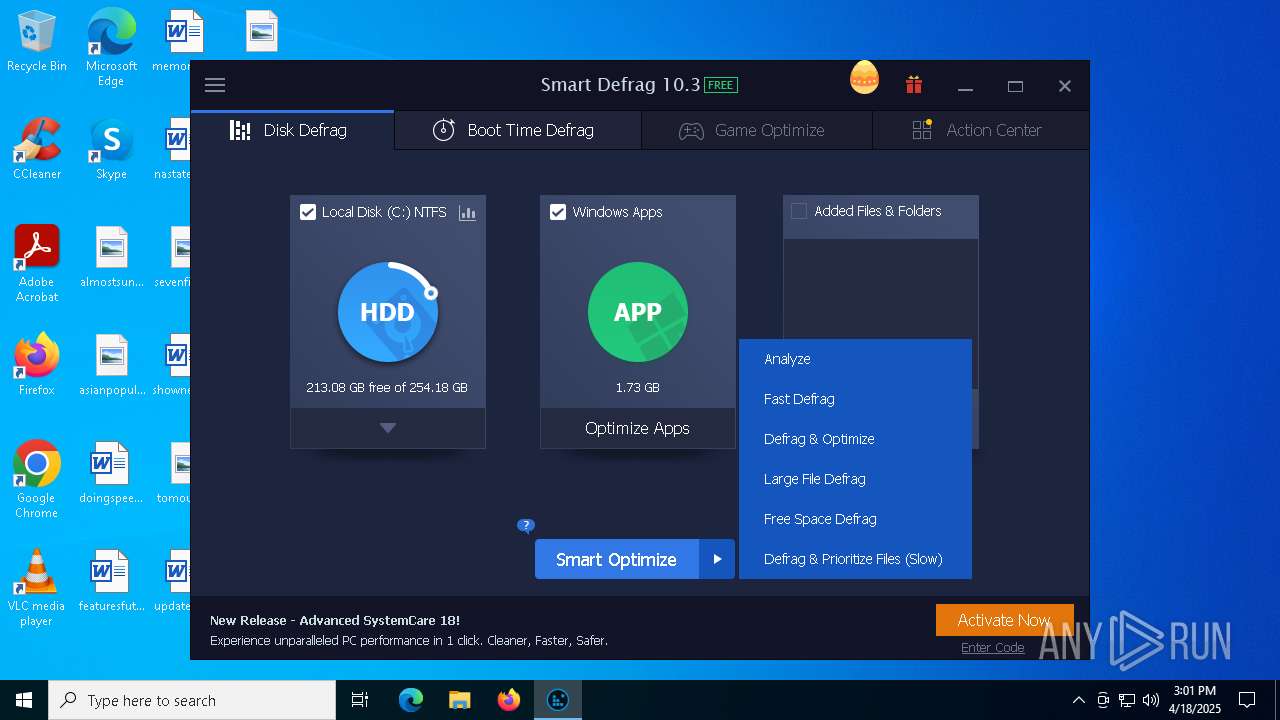Open Game Optimize tab
The image size is (1280, 720).
pyautogui.click(x=756, y=130)
